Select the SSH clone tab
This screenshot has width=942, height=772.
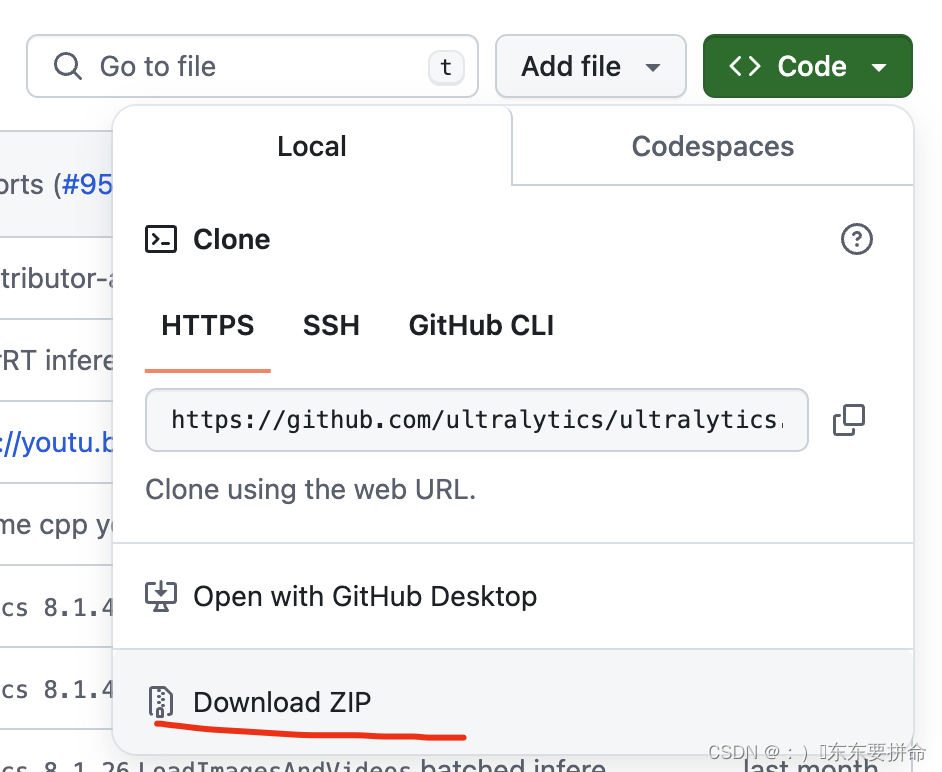pyautogui.click(x=331, y=325)
